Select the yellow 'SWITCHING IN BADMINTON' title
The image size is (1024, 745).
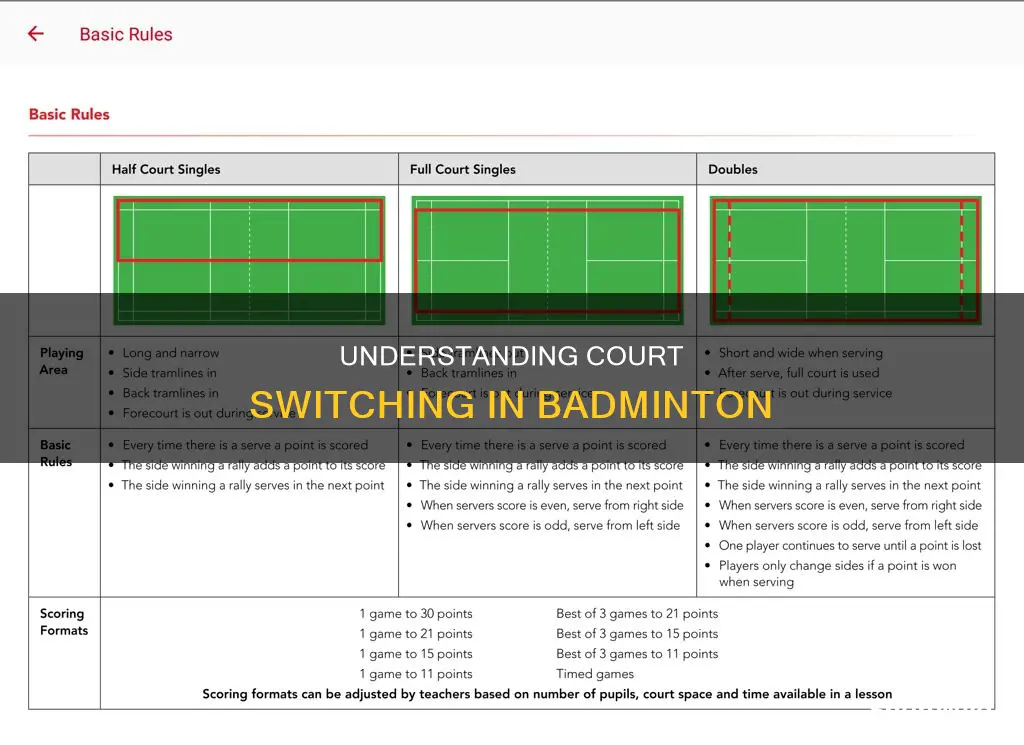pyautogui.click(x=511, y=405)
